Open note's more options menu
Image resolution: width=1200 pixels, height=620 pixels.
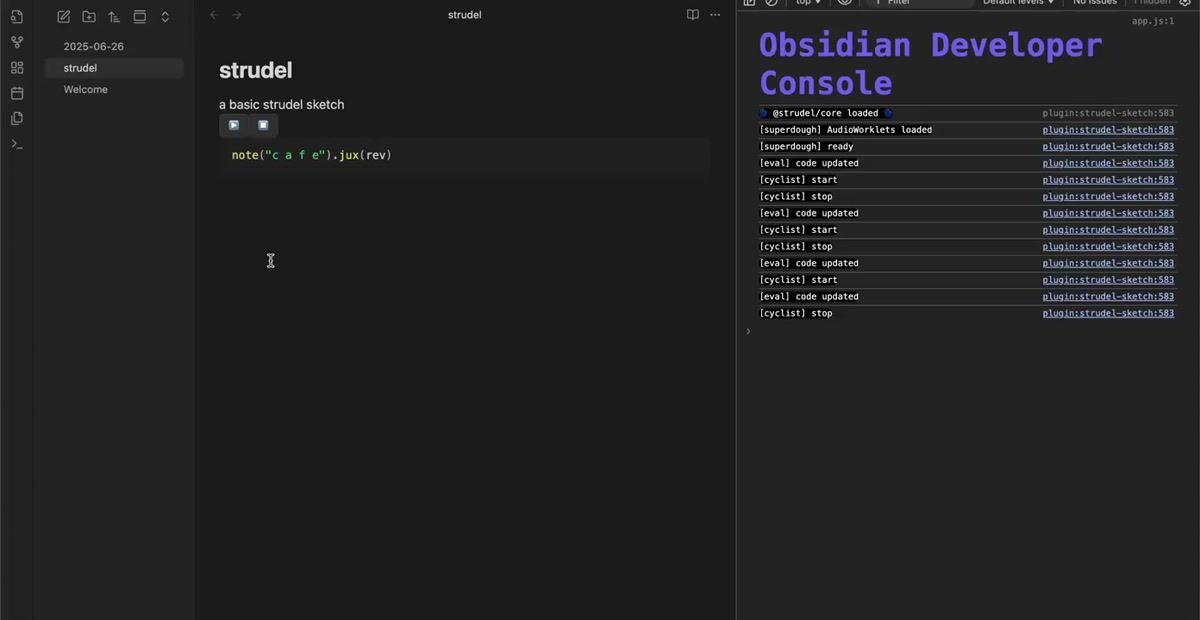click(x=715, y=15)
